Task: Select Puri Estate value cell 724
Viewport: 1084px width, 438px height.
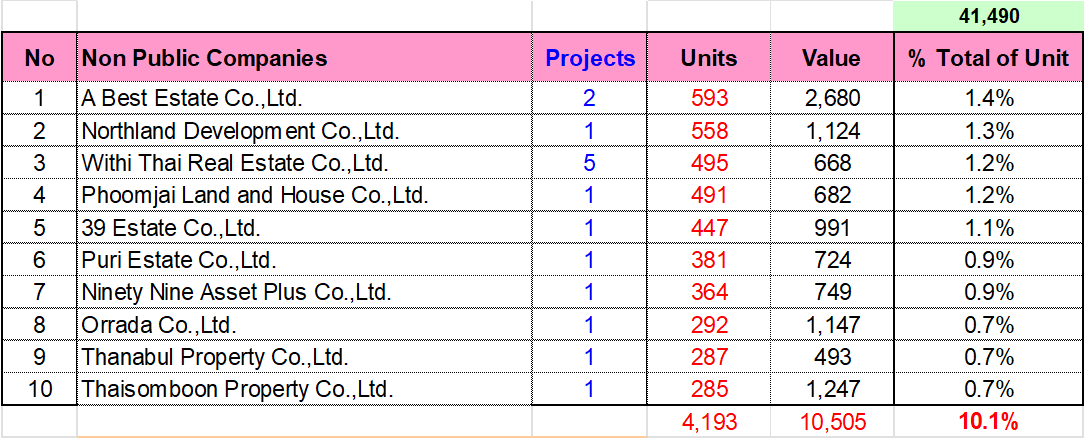Action: click(831, 261)
